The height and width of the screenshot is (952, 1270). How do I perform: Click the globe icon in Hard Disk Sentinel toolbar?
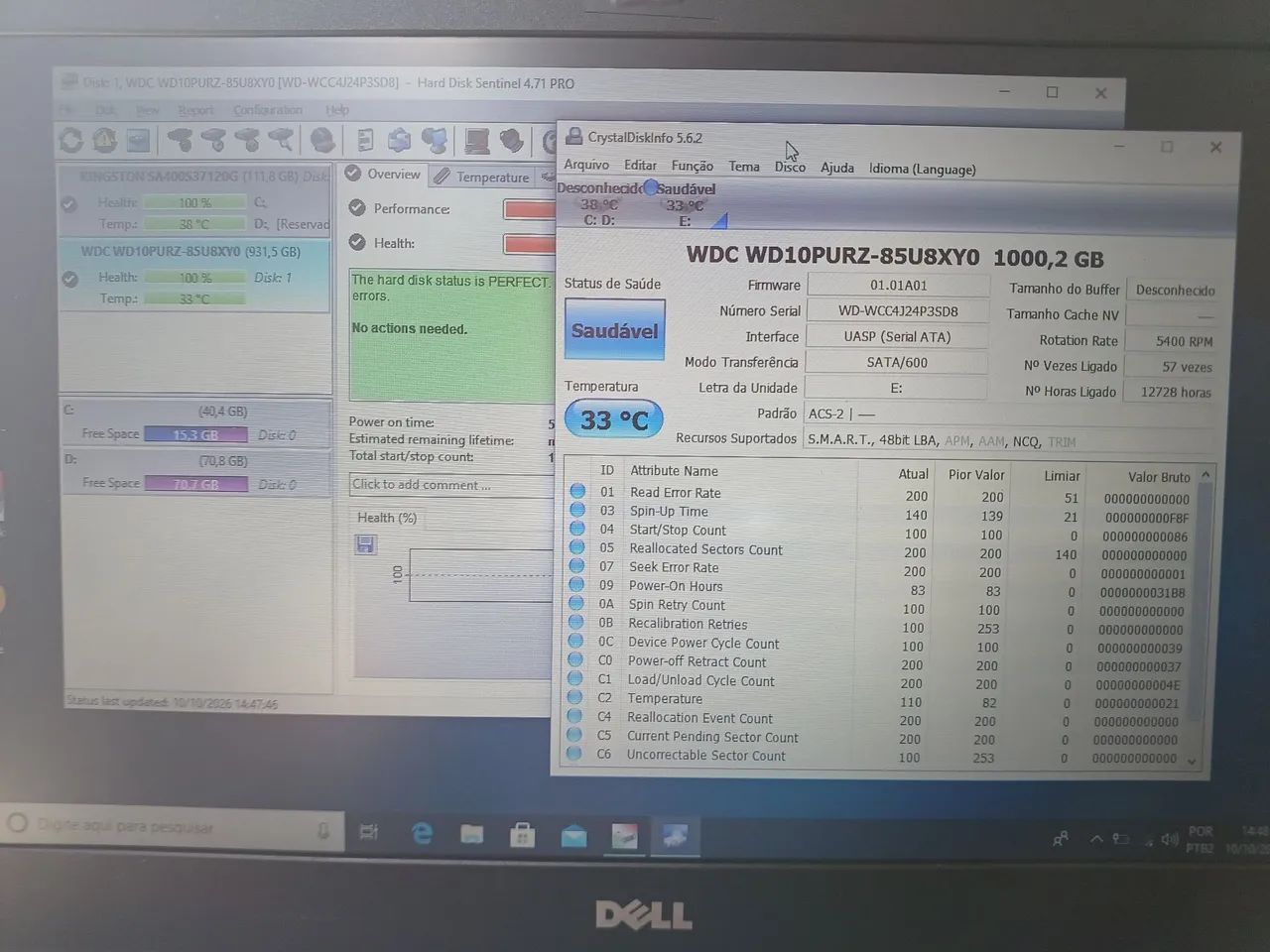click(322, 141)
